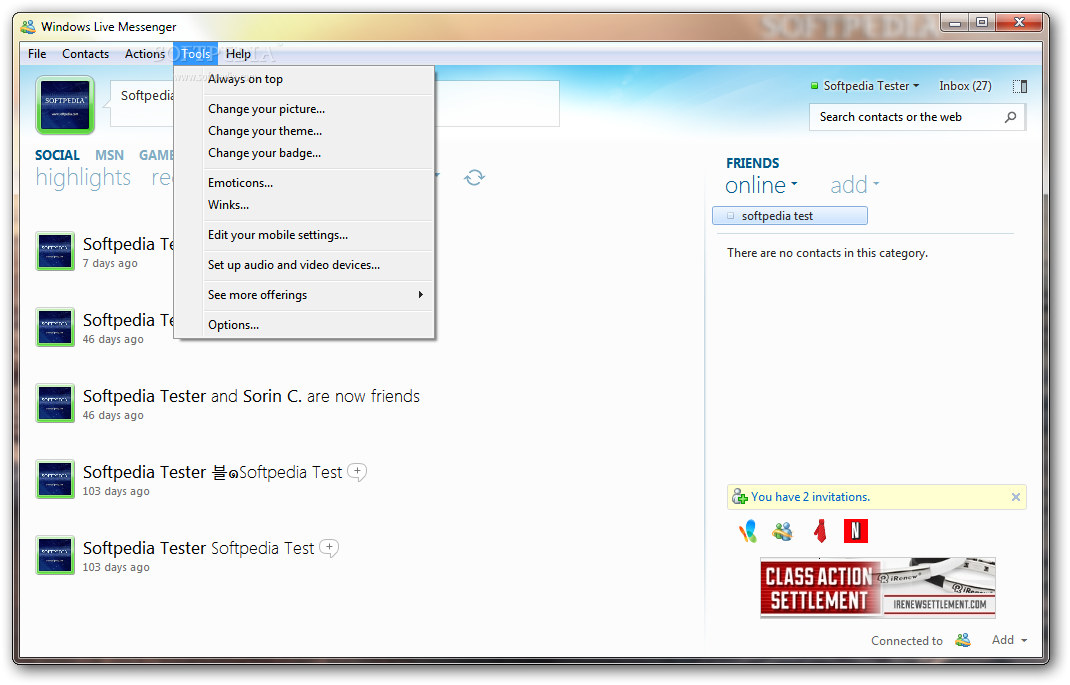
Task: Select Change your picture
Action: [x=304, y=109]
